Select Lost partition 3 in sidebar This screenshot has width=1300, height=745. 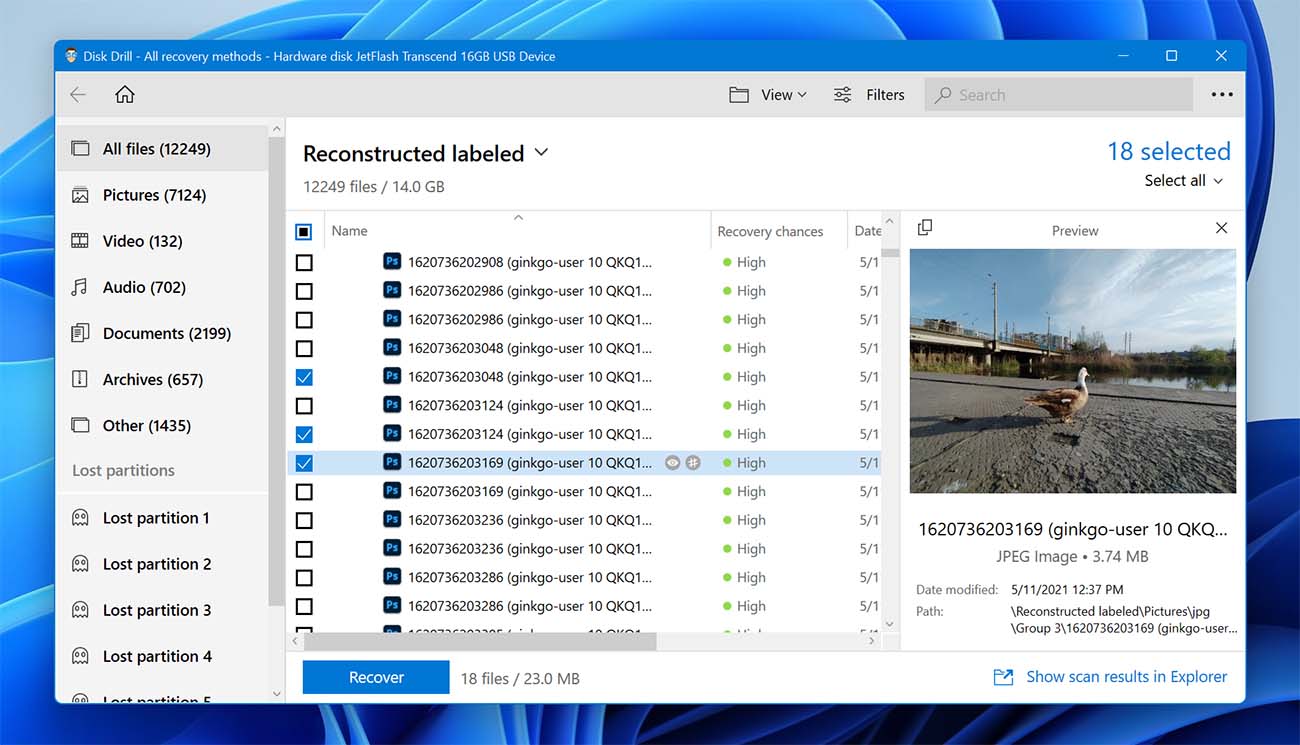click(x=162, y=610)
